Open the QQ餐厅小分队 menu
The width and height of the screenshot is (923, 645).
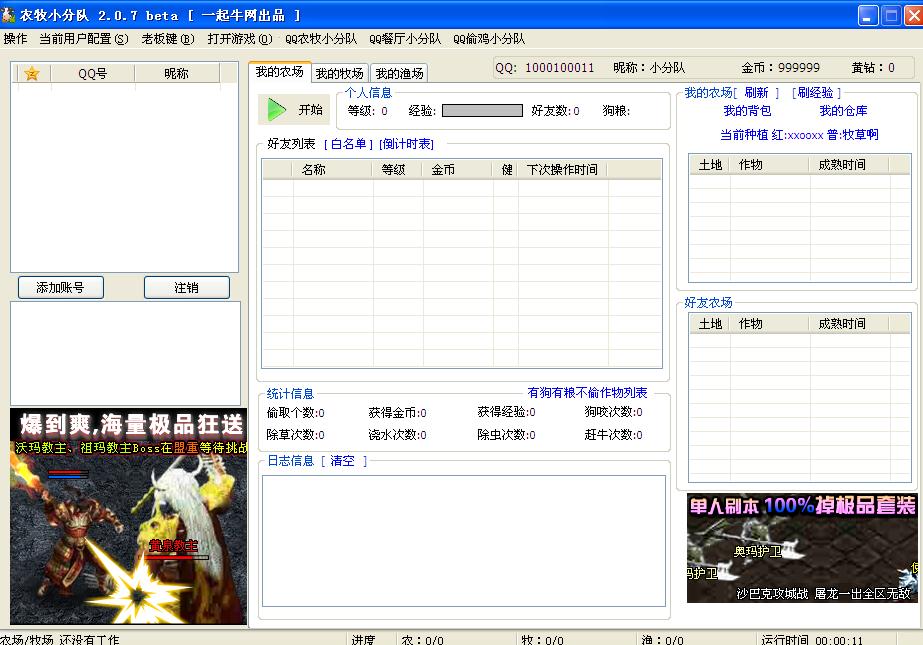pos(405,39)
